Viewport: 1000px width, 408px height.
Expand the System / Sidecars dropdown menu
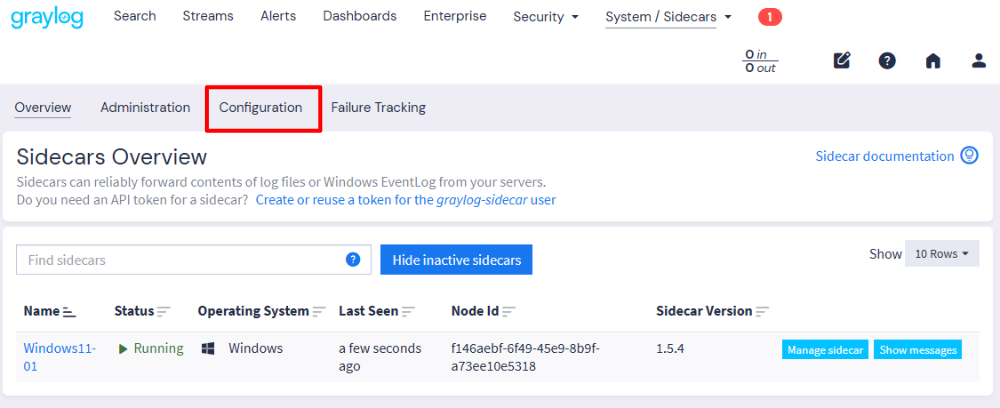(668, 17)
